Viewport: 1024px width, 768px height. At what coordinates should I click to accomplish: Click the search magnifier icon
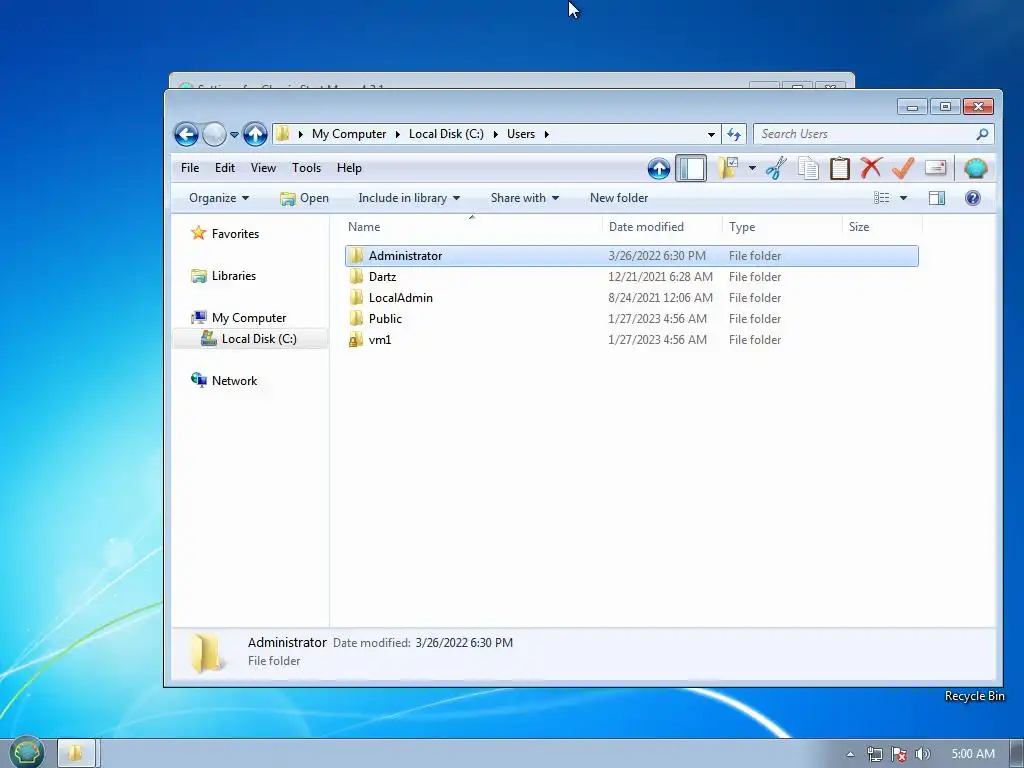point(982,134)
